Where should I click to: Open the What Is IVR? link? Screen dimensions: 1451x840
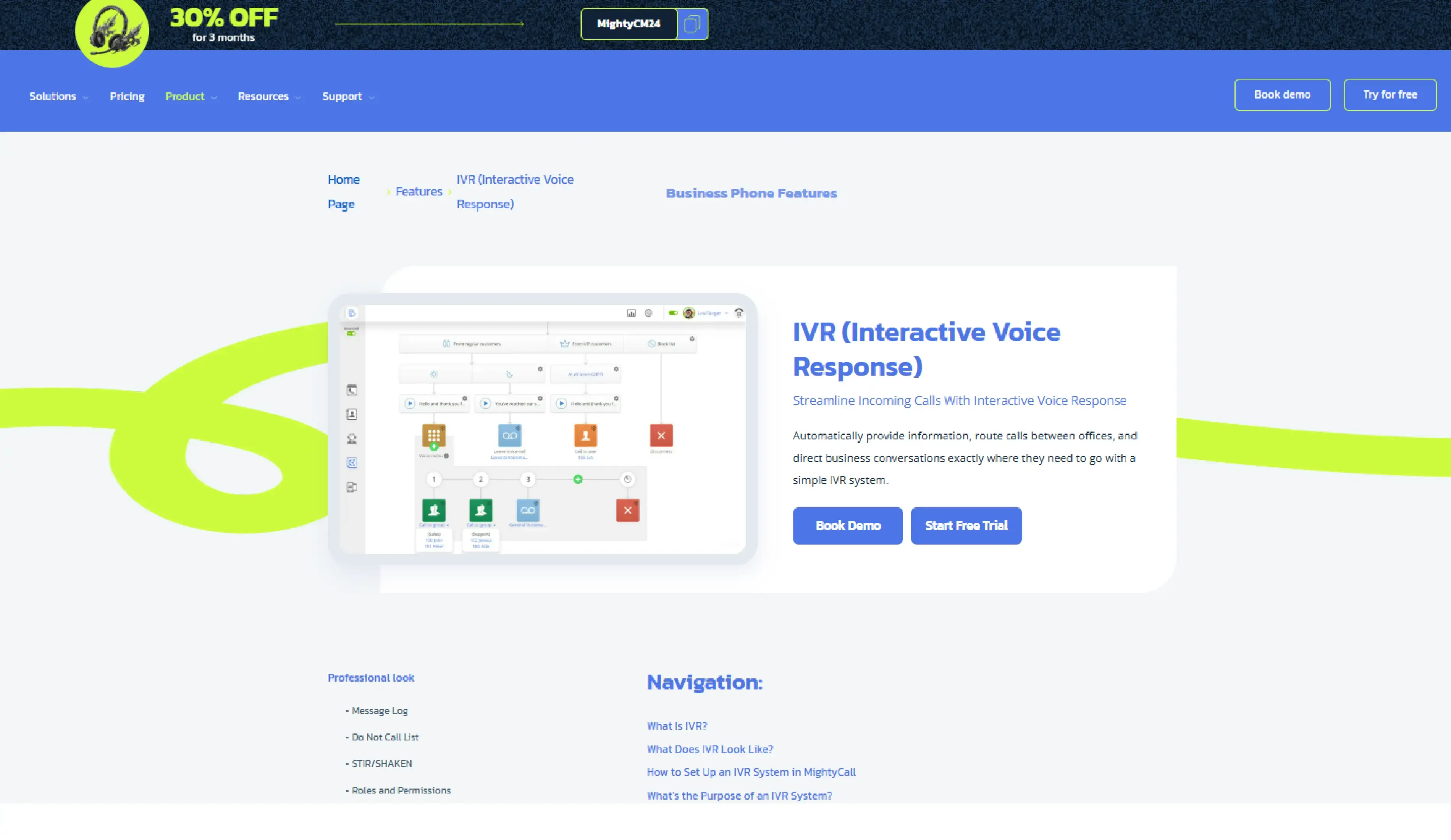677,725
